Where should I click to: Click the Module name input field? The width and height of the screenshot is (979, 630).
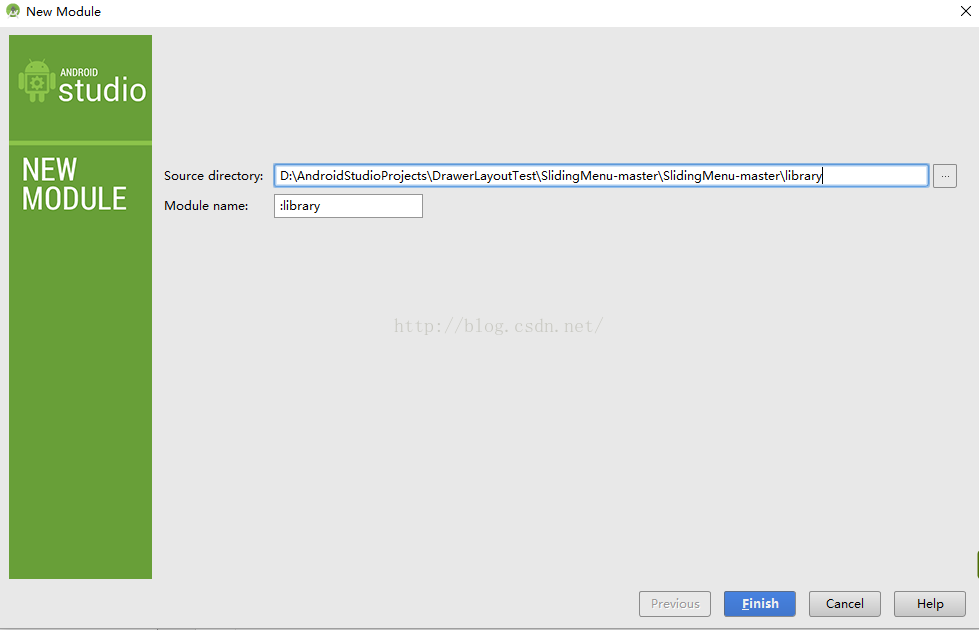click(x=348, y=206)
